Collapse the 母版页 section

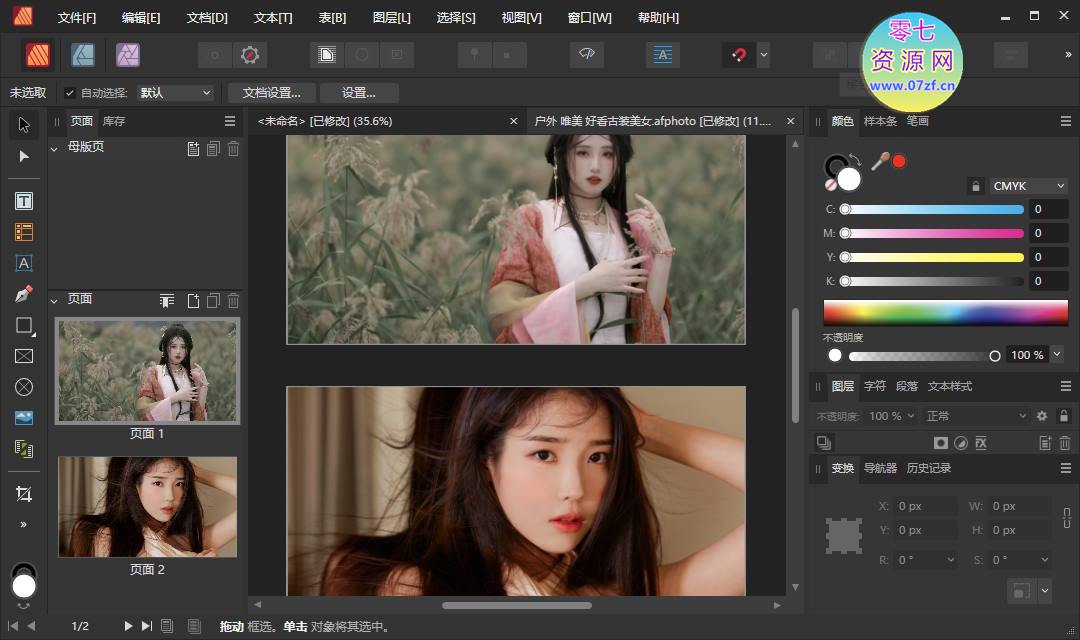55,148
